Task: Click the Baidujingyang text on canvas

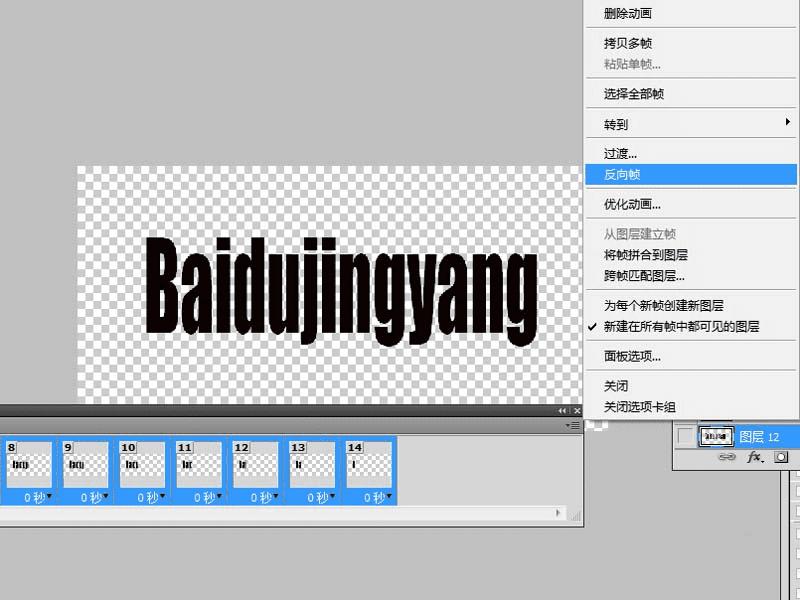Action: coord(341,291)
